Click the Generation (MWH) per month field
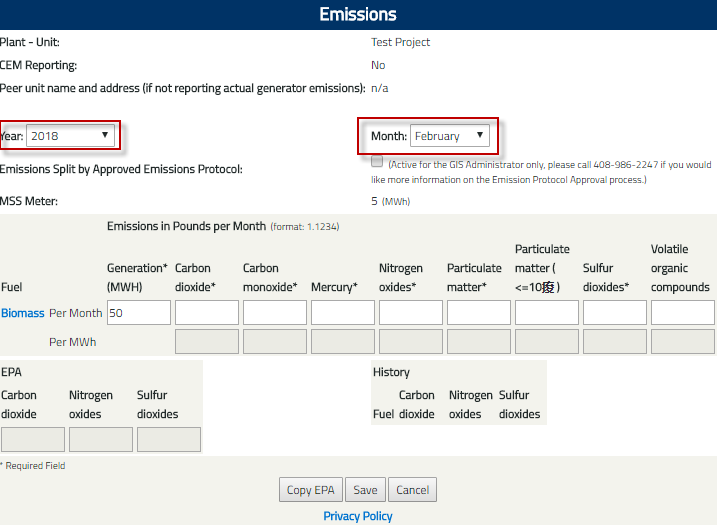 pos(138,313)
